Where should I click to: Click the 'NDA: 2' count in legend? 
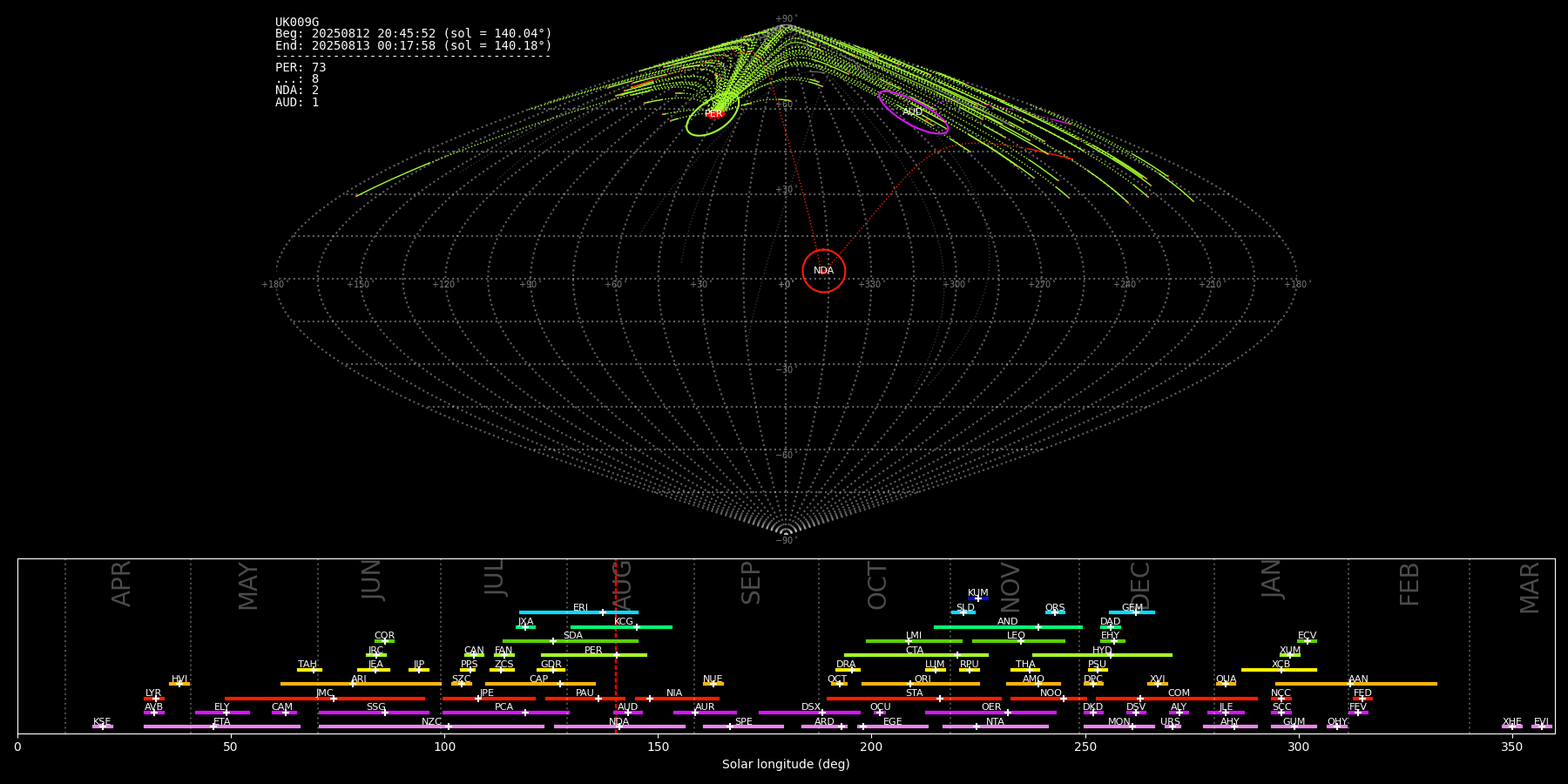(x=297, y=91)
